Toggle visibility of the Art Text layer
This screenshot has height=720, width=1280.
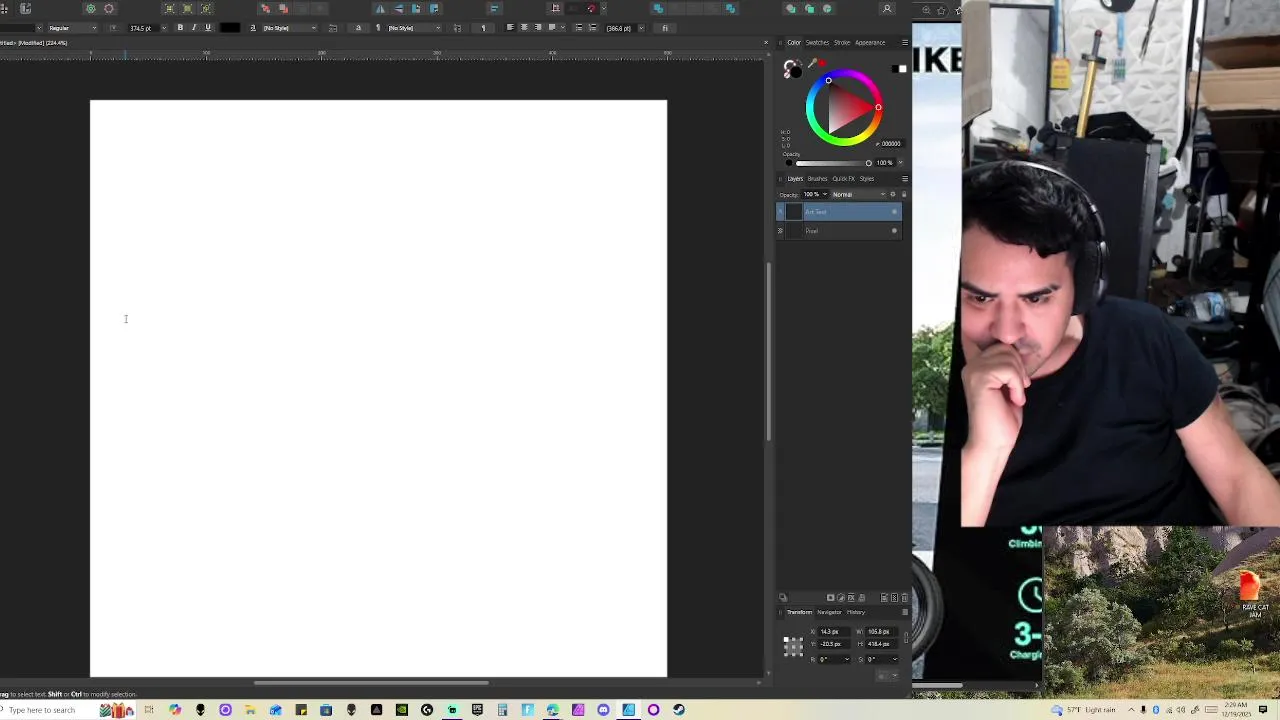click(x=895, y=212)
